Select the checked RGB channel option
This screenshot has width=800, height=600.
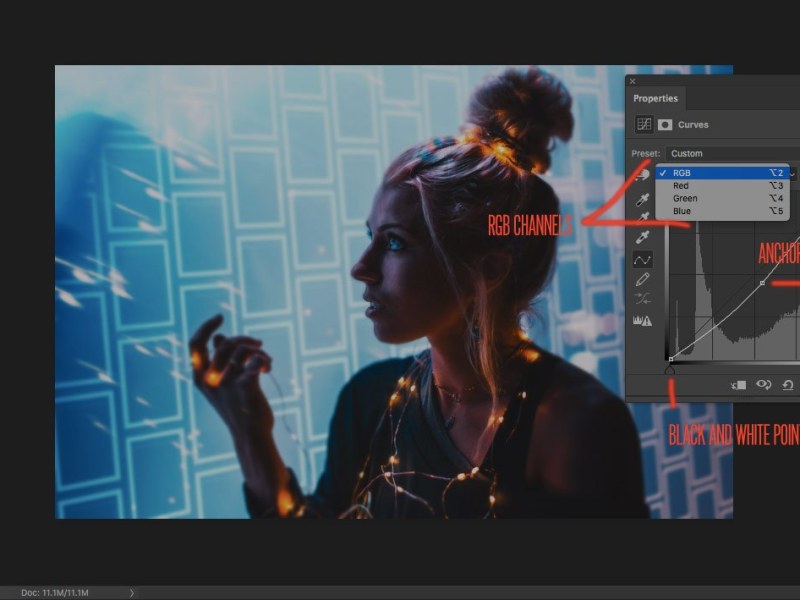click(682, 173)
